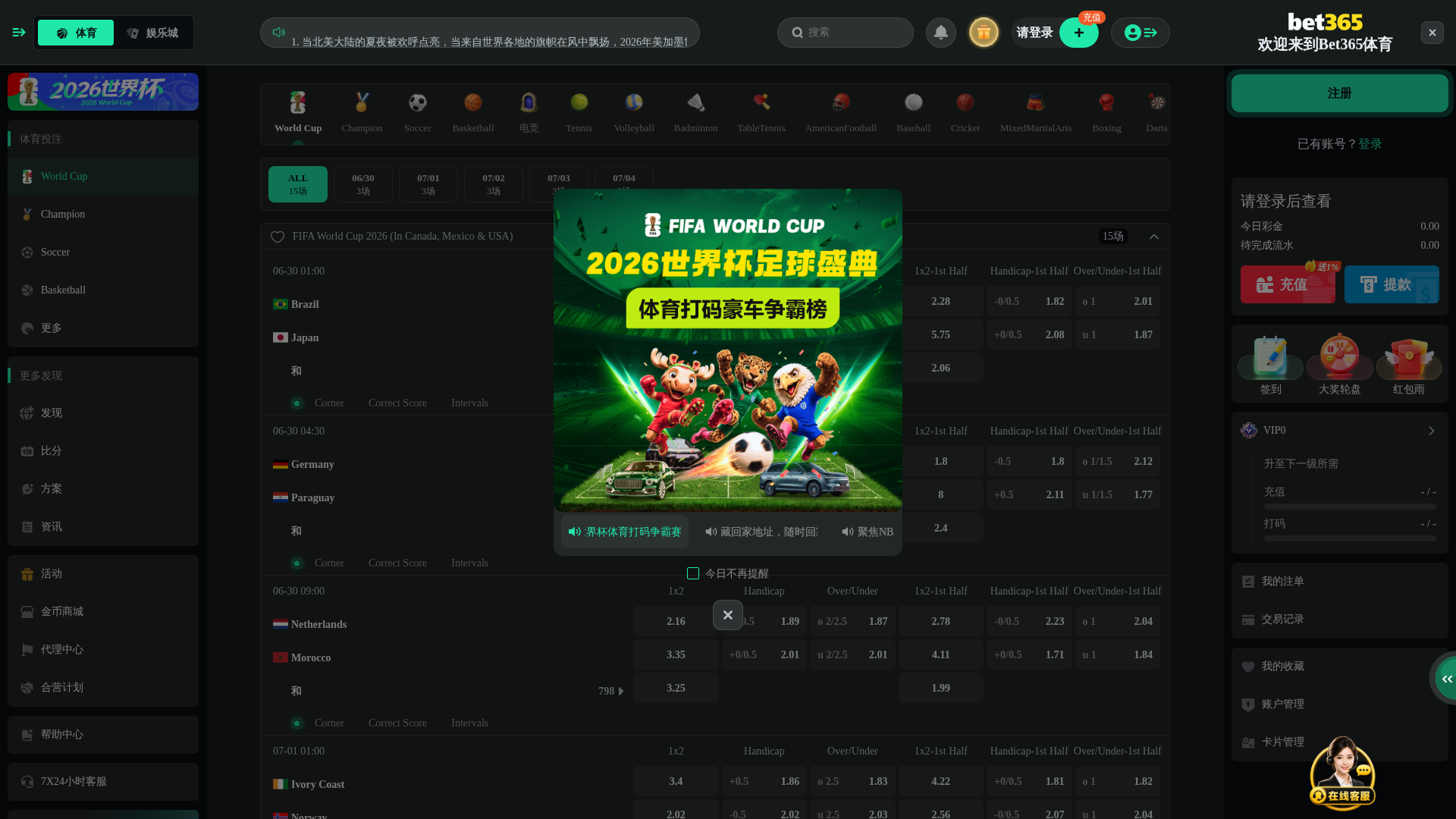
Task: Open 交易记录 transaction records
Action: pyautogui.click(x=1339, y=620)
